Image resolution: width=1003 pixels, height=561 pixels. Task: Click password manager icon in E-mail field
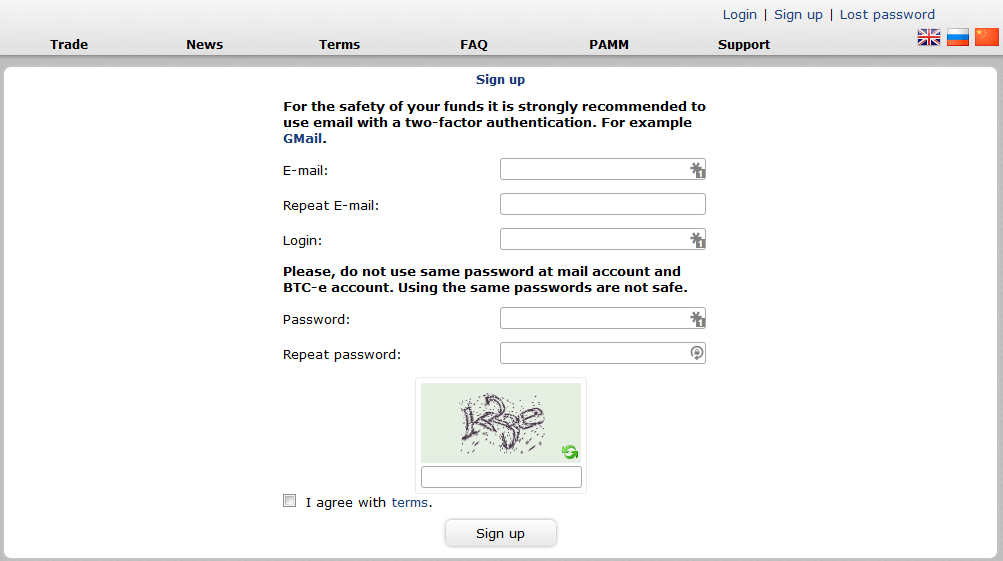coord(697,170)
